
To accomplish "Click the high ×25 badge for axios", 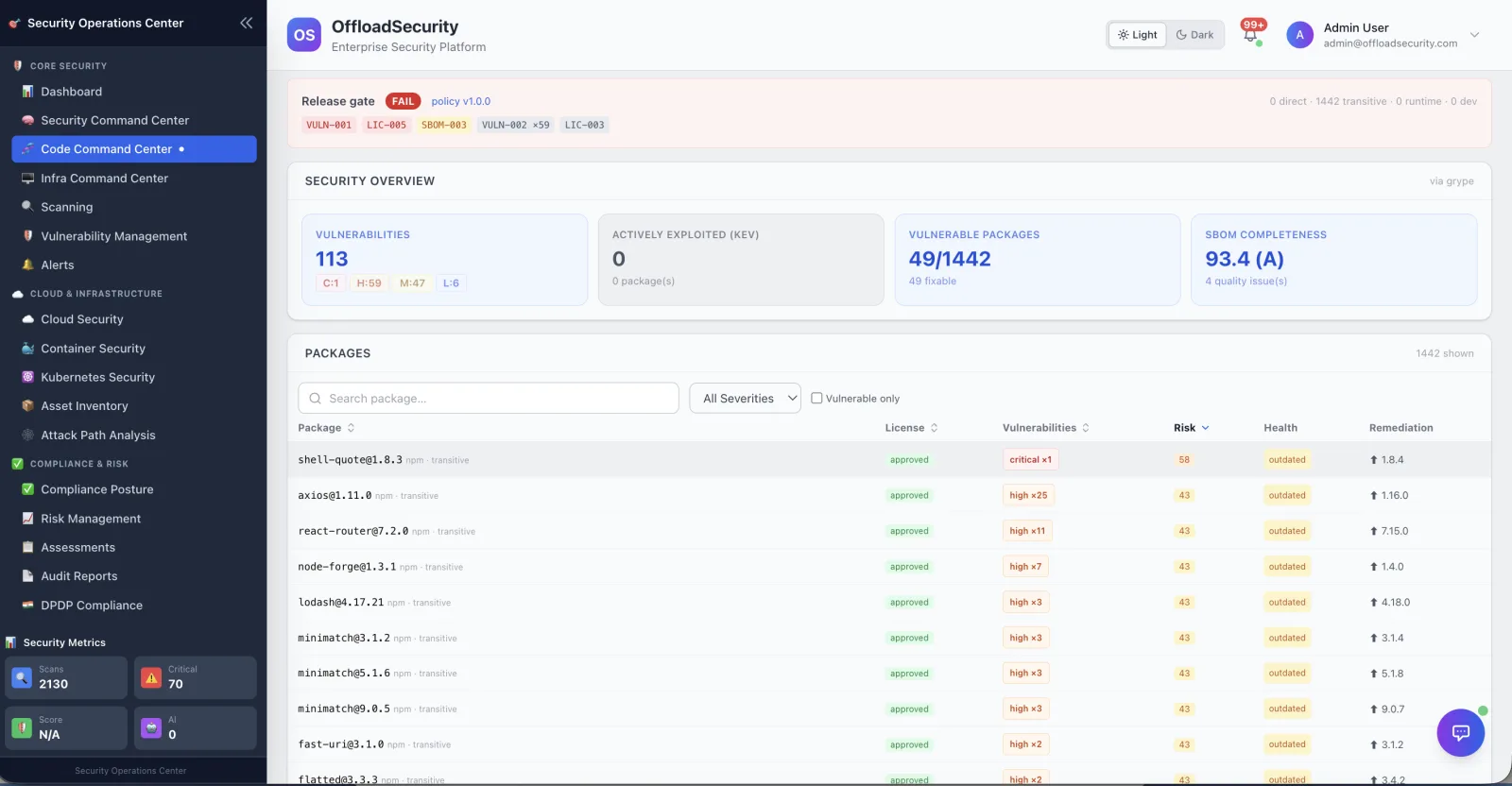I will coord(1028,495).
